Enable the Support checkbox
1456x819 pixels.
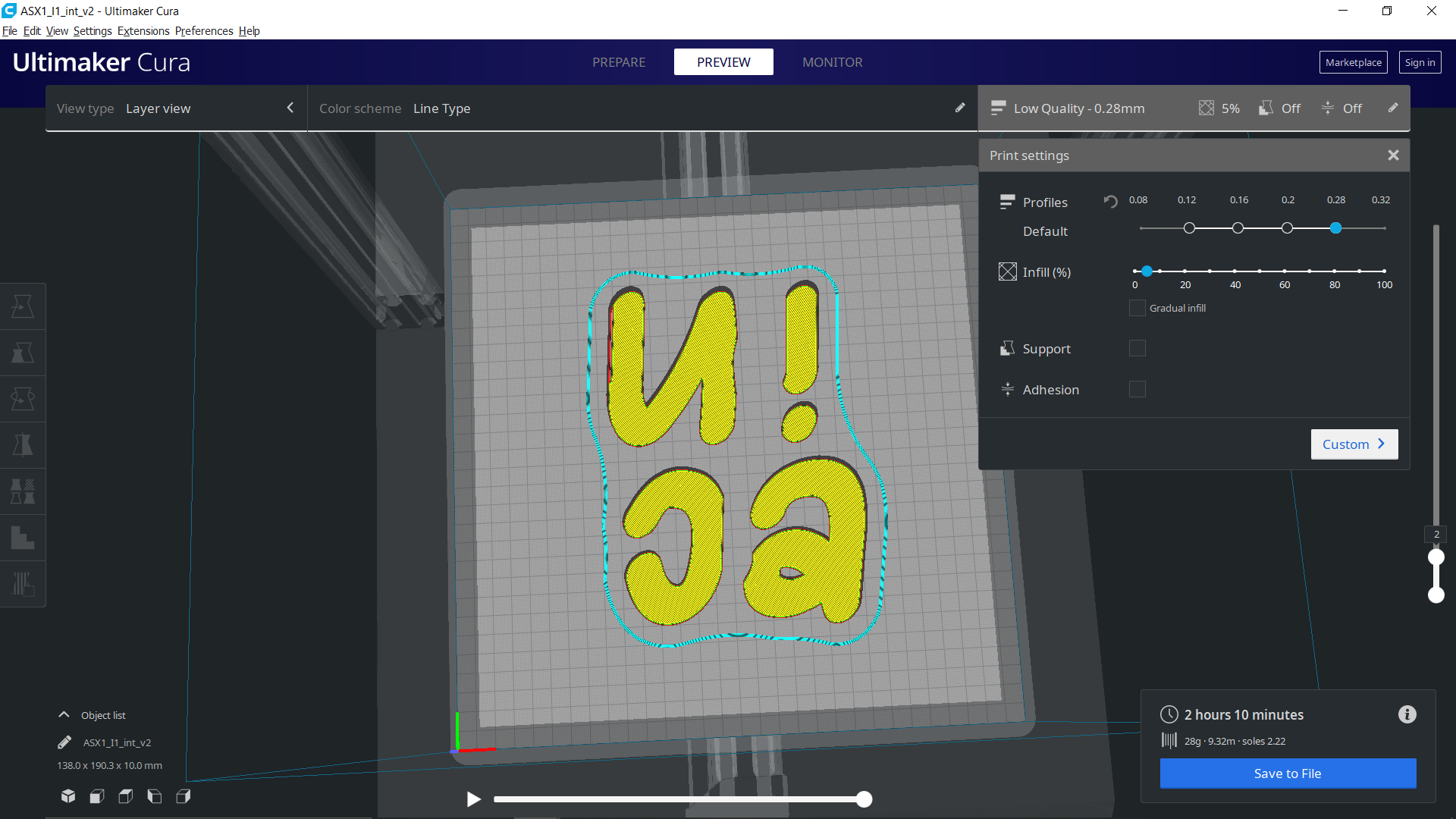(x=1137, y=348)
